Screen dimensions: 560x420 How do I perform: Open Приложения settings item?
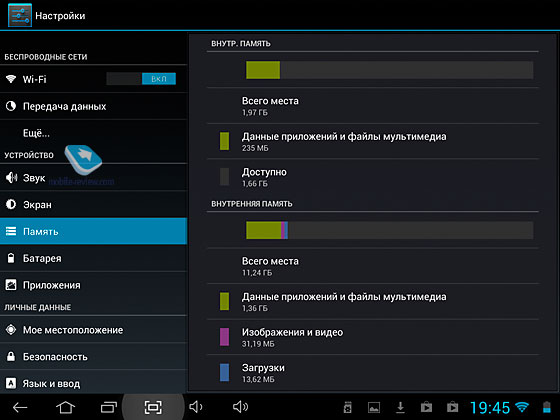(94, 285)
